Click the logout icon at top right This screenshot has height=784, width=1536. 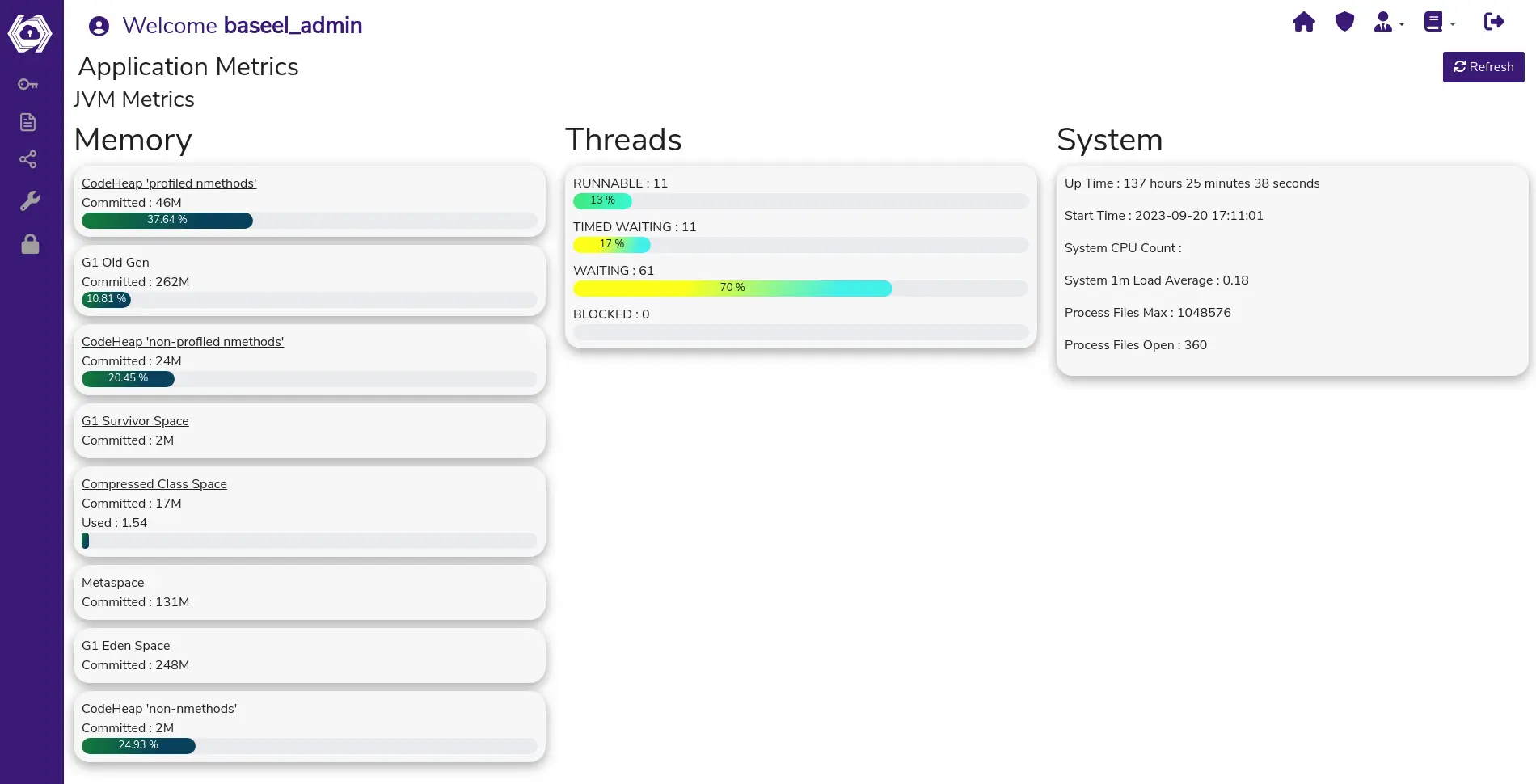coord(1494,22)
